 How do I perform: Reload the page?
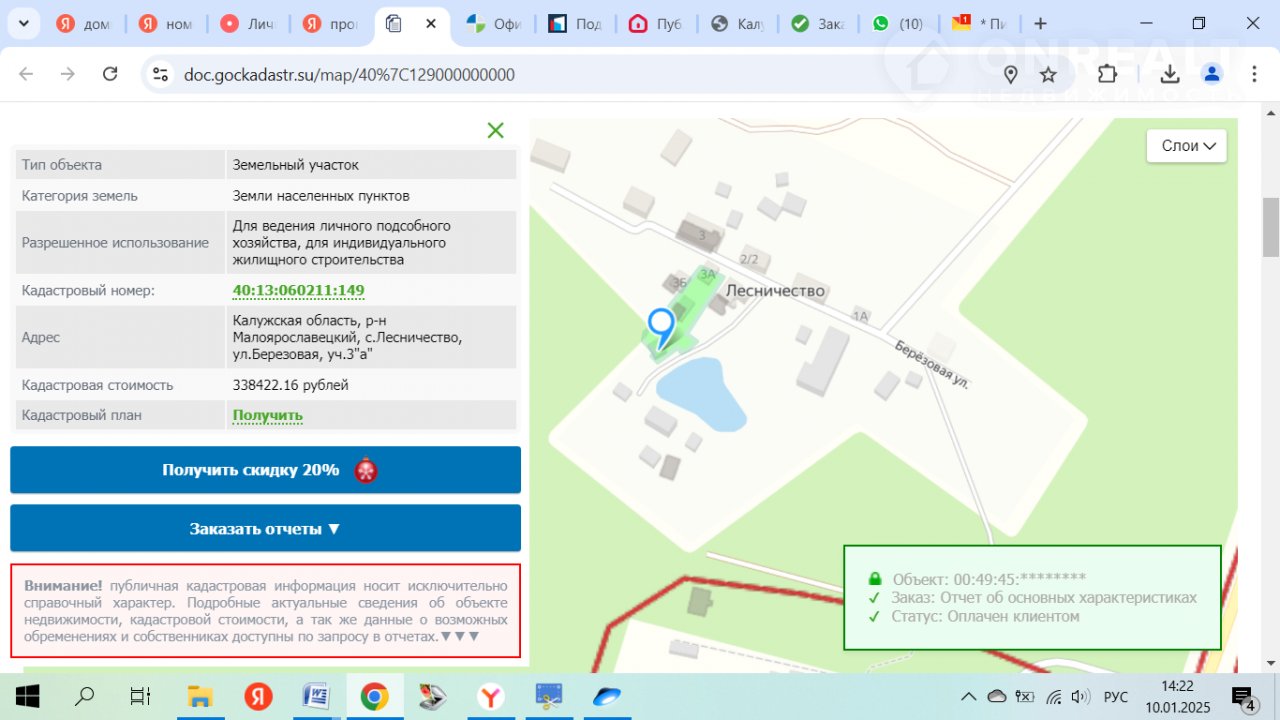click(x=111, y=74)
